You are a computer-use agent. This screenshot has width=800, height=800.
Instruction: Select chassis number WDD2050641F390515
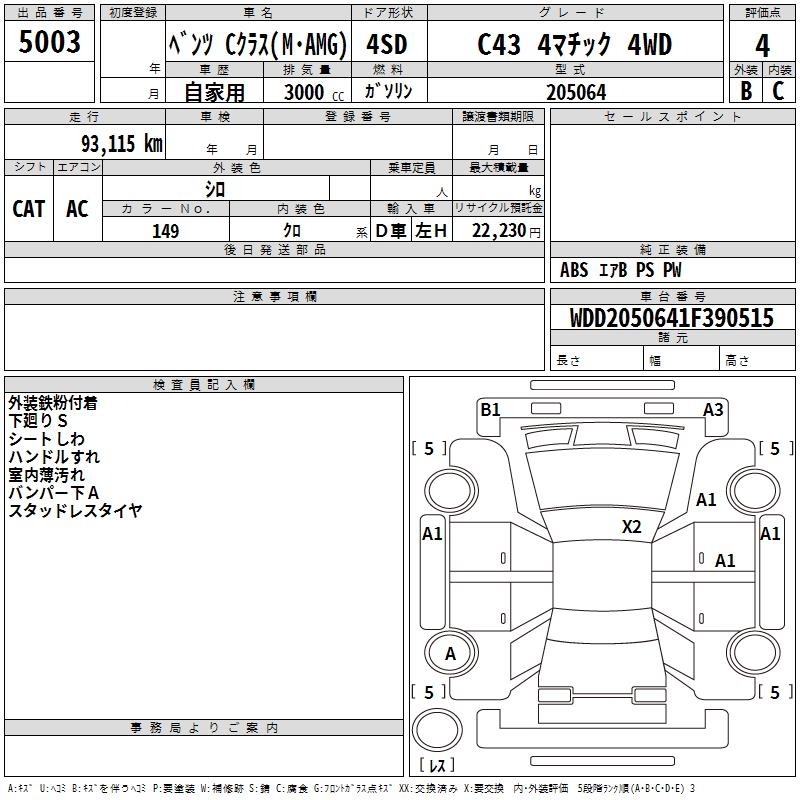[671, 318]
